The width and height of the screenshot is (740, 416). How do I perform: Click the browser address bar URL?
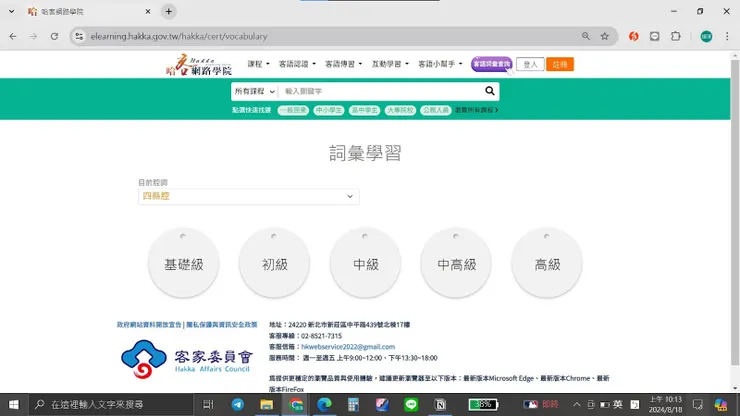(179, 36)
